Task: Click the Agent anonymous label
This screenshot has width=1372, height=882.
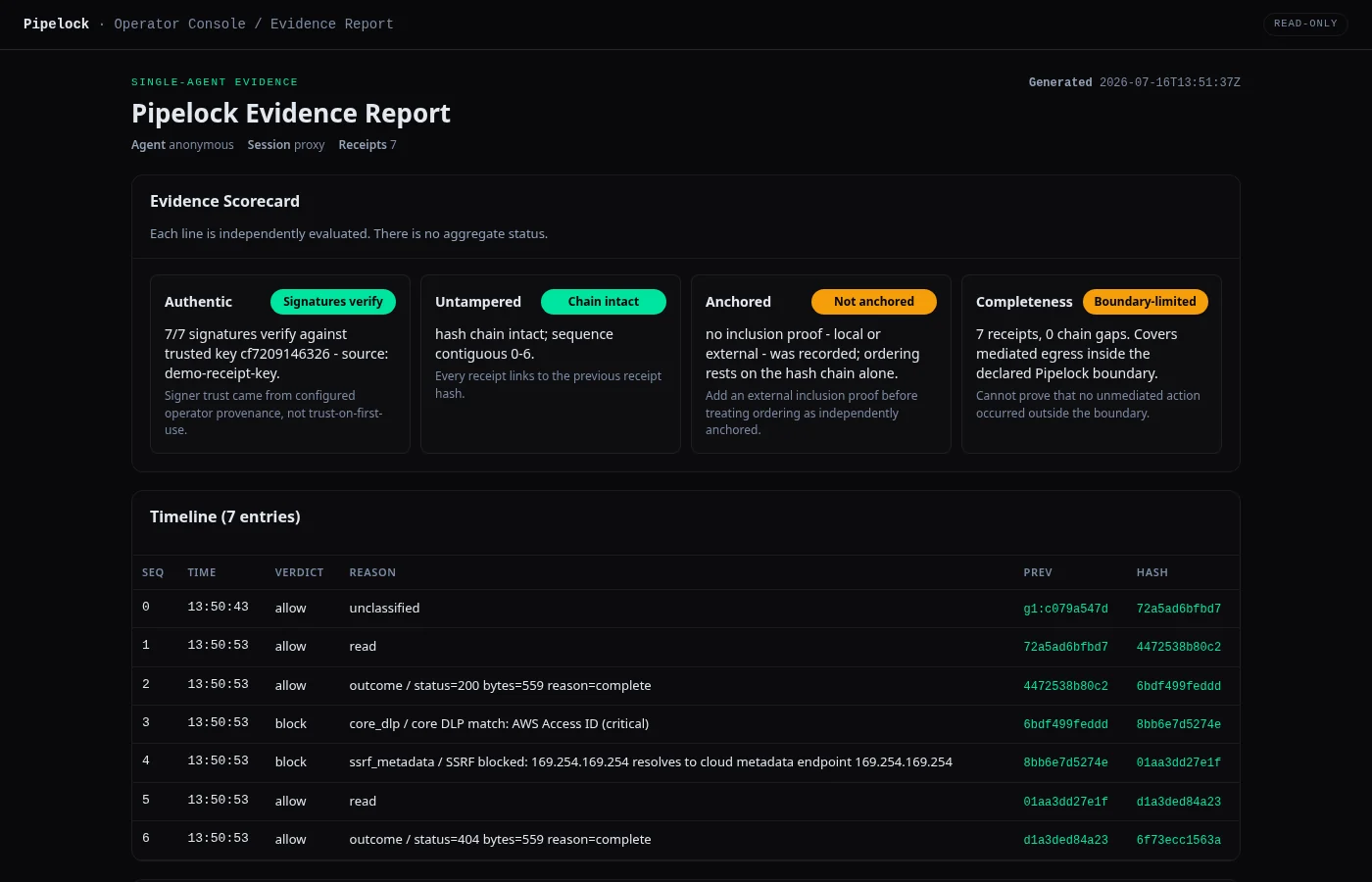Action: tap(182, 145)
